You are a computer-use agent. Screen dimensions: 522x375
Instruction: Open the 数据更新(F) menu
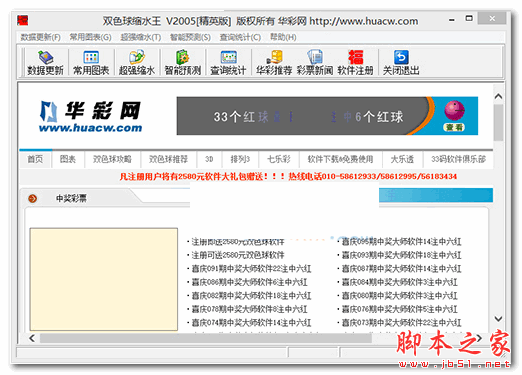pos(40,37)
